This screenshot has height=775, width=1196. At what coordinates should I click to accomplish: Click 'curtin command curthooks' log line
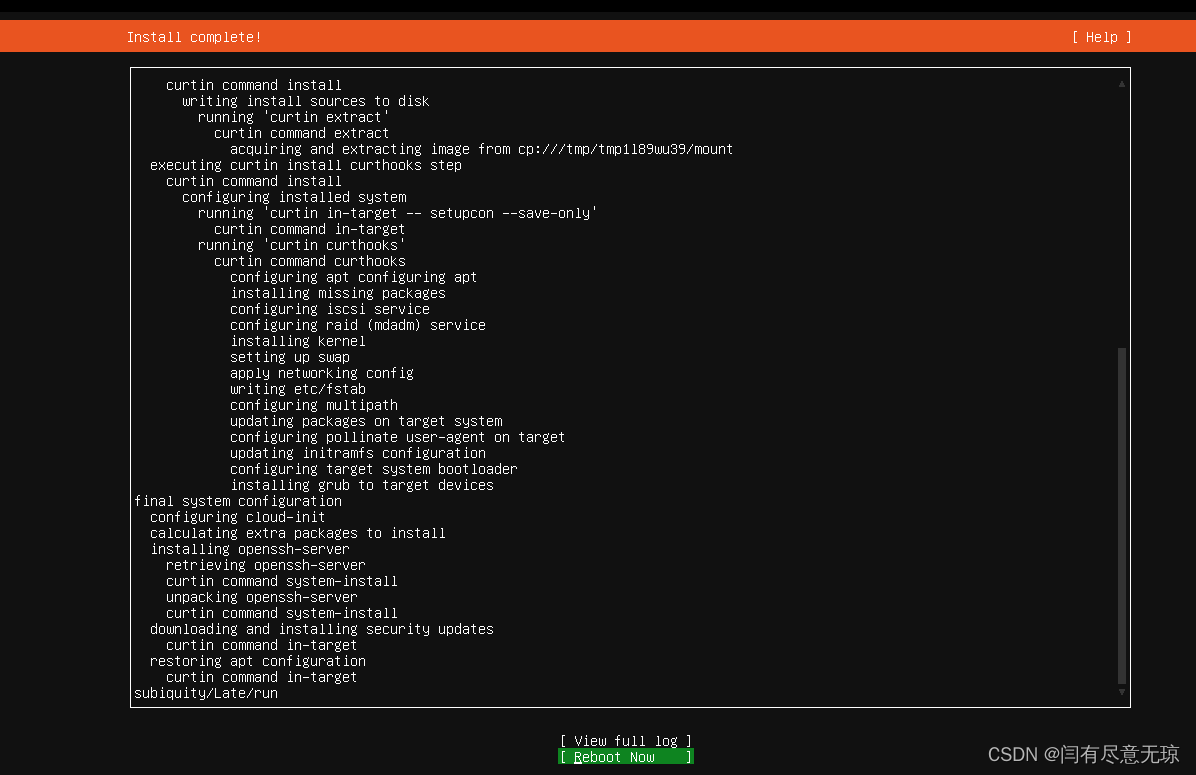tap(310, 260)
